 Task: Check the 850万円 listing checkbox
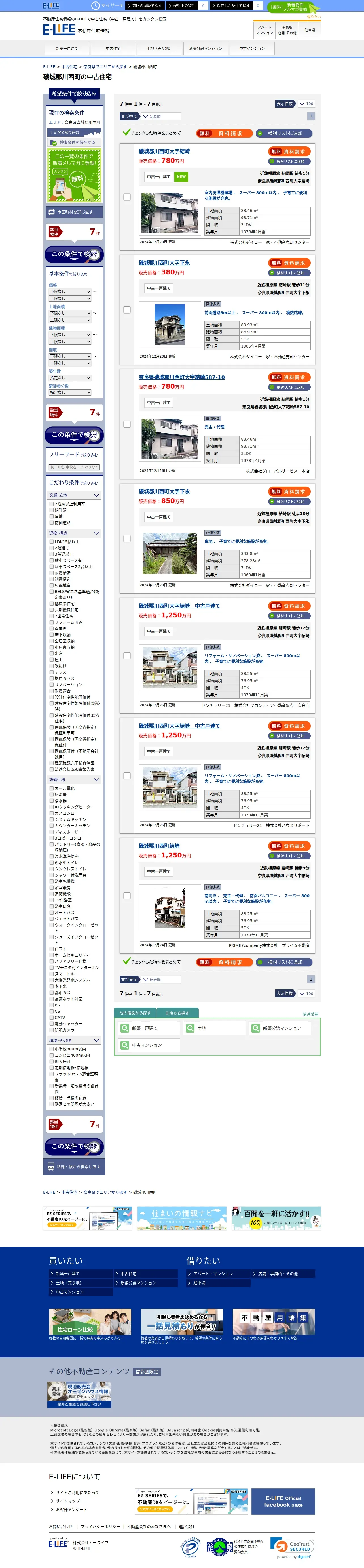pyautogui.click(x=127, y=539)
